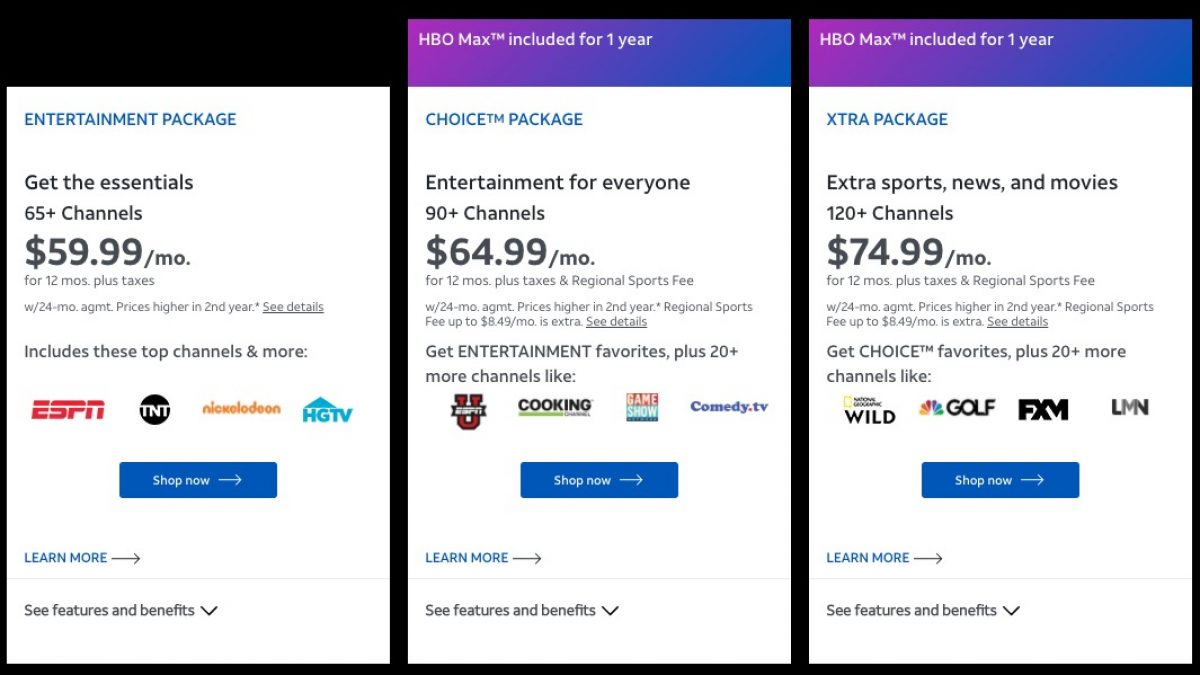1200x675 pixels.
Task: Click the Comedy.tv logo
Action: (x=729, y=407)
